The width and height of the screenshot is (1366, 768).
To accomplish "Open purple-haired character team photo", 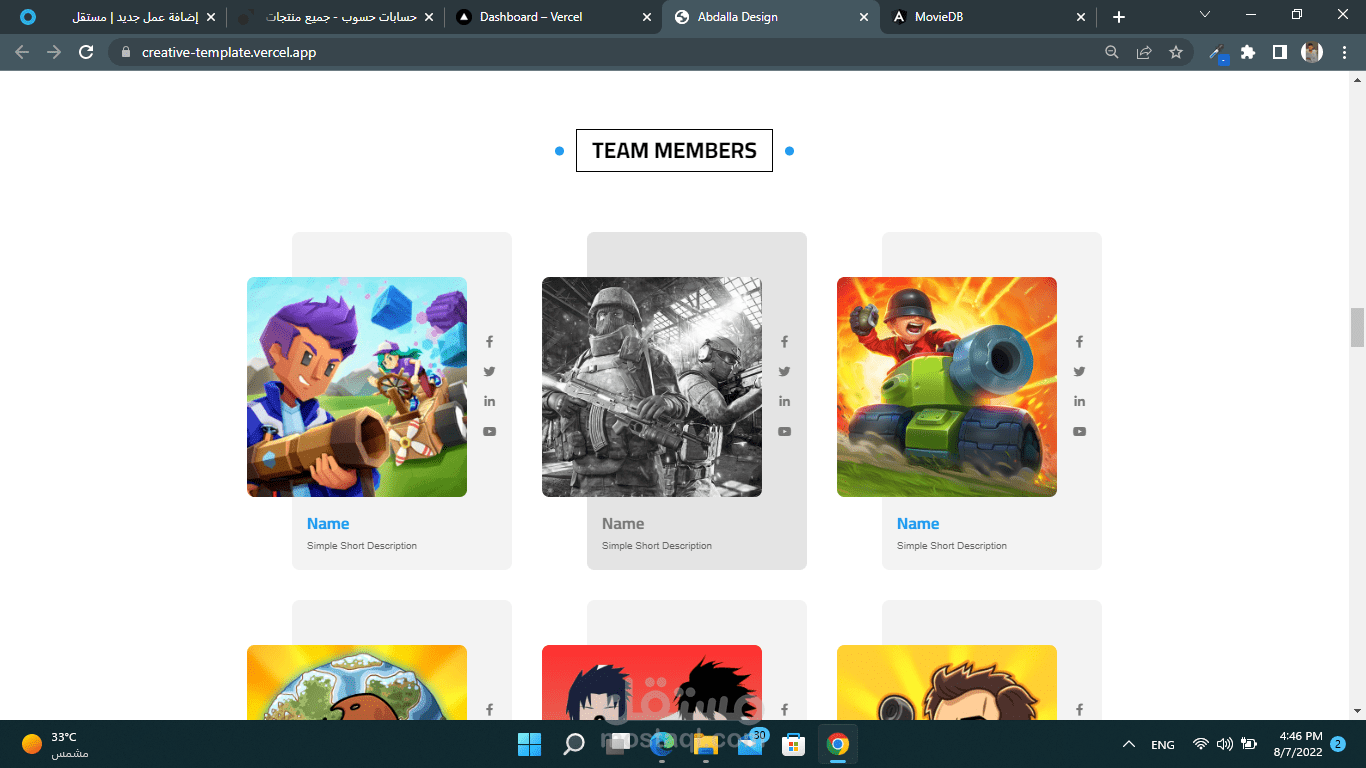I will 357,387.
